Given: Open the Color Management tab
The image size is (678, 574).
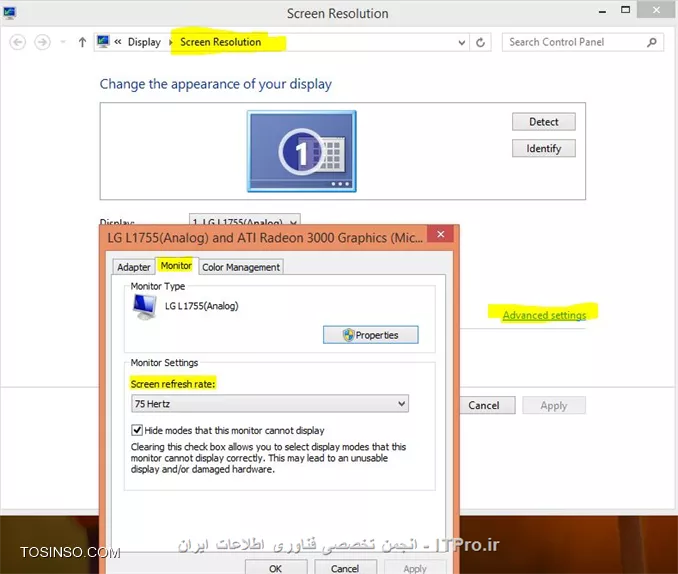Looking at the screenshot, I should 241,267.
